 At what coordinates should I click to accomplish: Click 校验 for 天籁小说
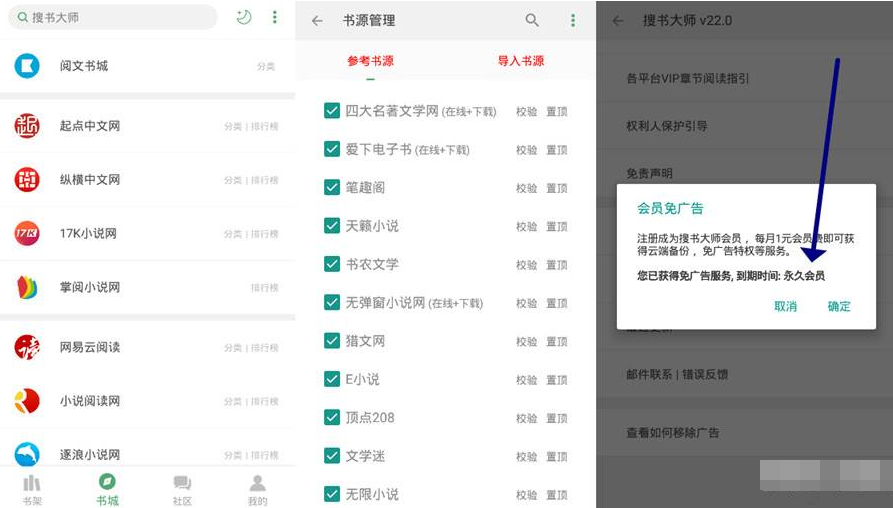point(526,227)
